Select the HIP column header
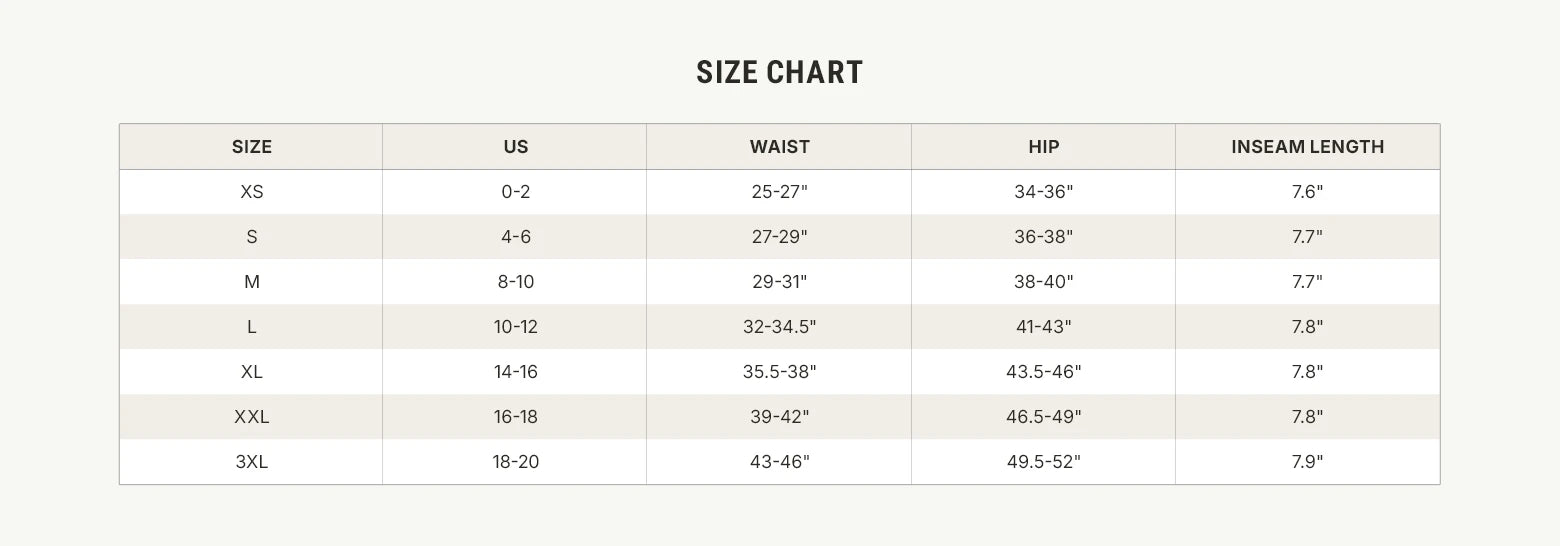Viewport: 1560px width, 546px height. 1043,147
